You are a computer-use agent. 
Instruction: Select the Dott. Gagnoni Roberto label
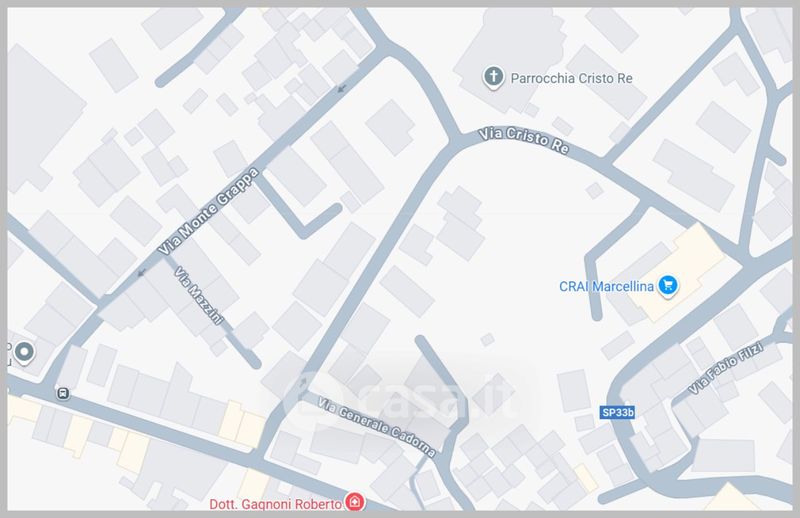pos(276,504)
